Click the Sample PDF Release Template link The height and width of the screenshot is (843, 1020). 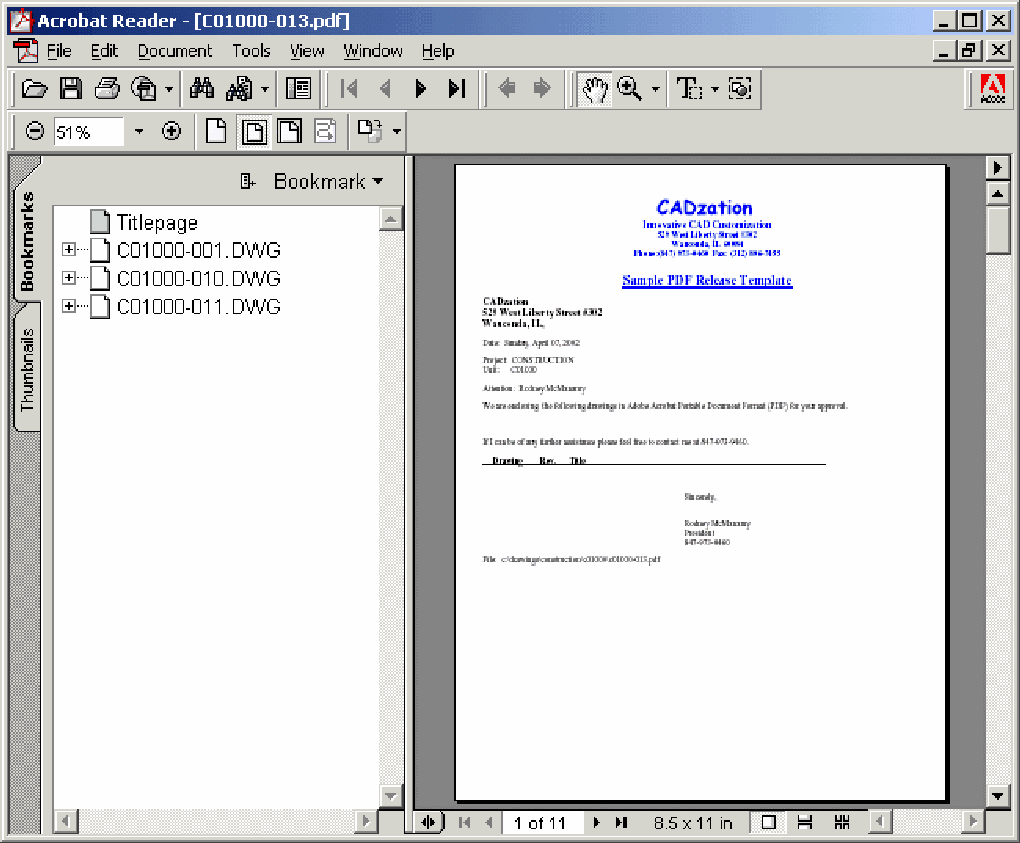[706, 280]
